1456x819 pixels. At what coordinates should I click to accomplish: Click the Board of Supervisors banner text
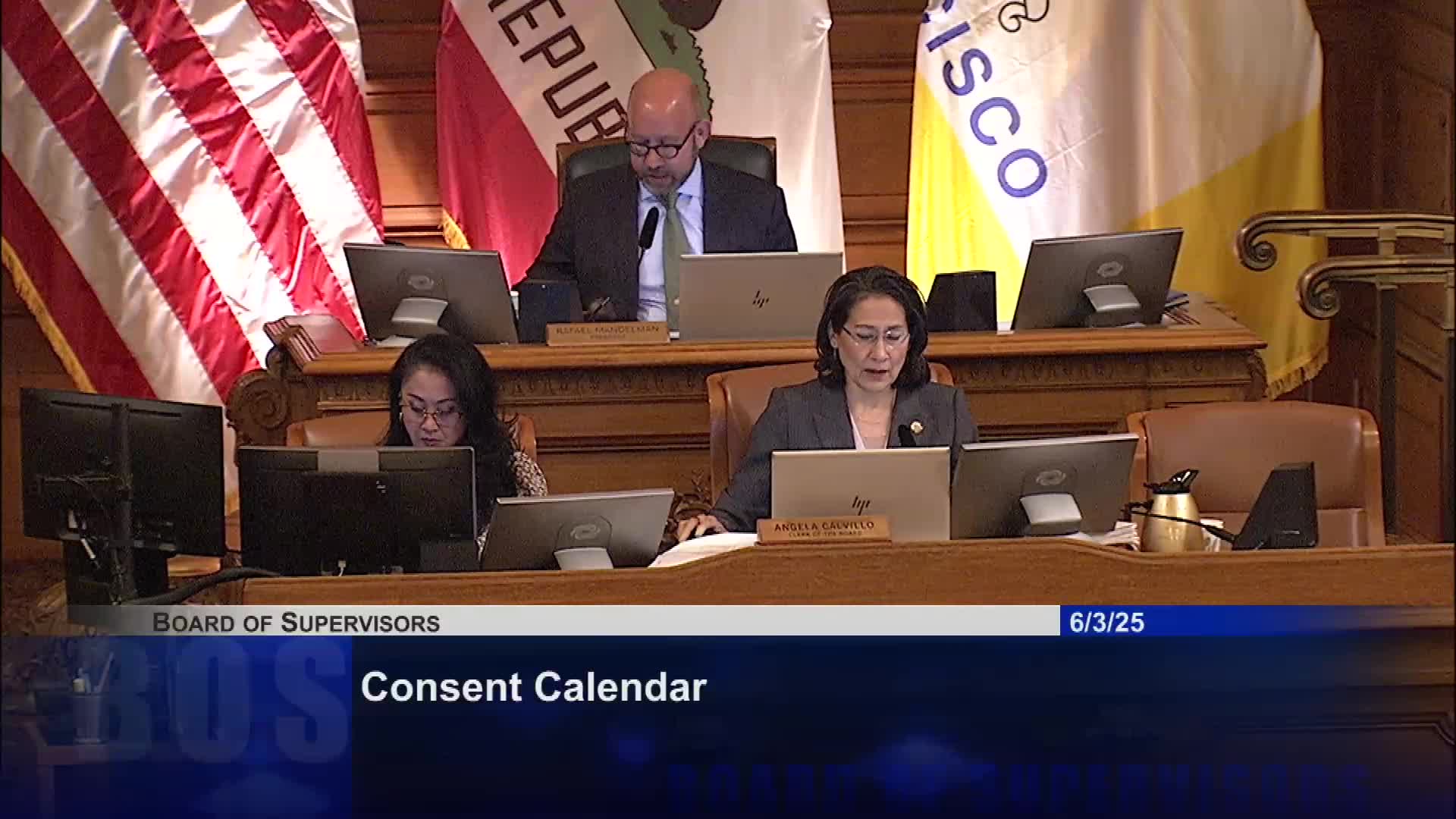click(x=296, y=623)
